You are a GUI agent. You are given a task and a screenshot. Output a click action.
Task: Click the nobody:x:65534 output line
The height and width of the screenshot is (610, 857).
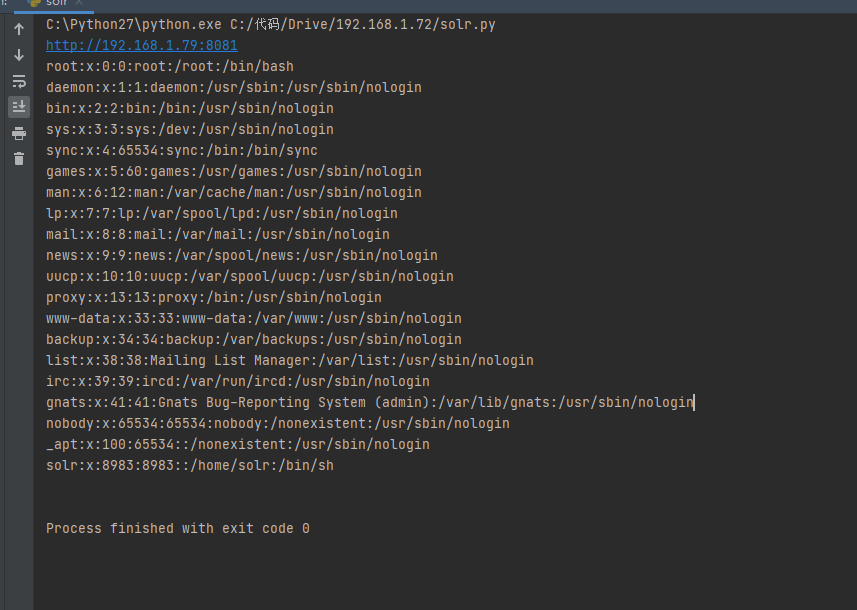(278, 423)
